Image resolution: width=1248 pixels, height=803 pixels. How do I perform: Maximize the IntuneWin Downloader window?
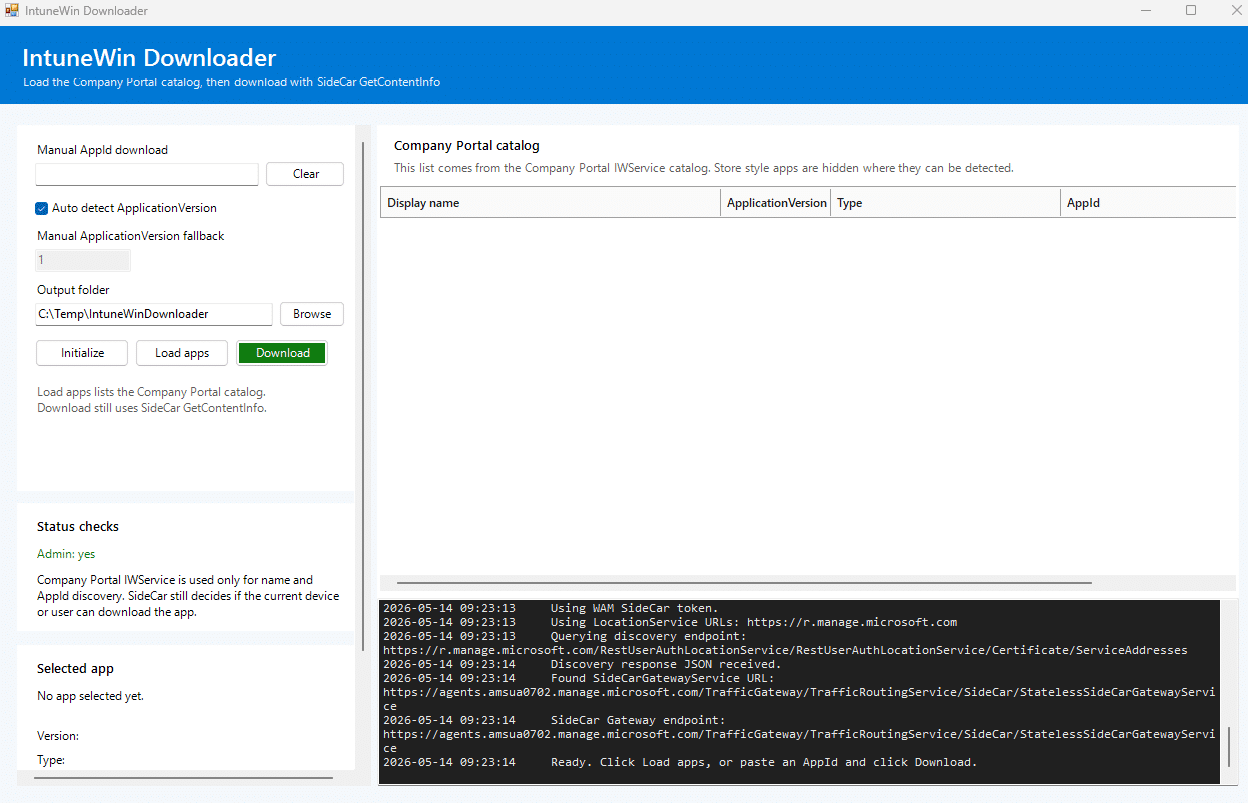click(1191, 10)
